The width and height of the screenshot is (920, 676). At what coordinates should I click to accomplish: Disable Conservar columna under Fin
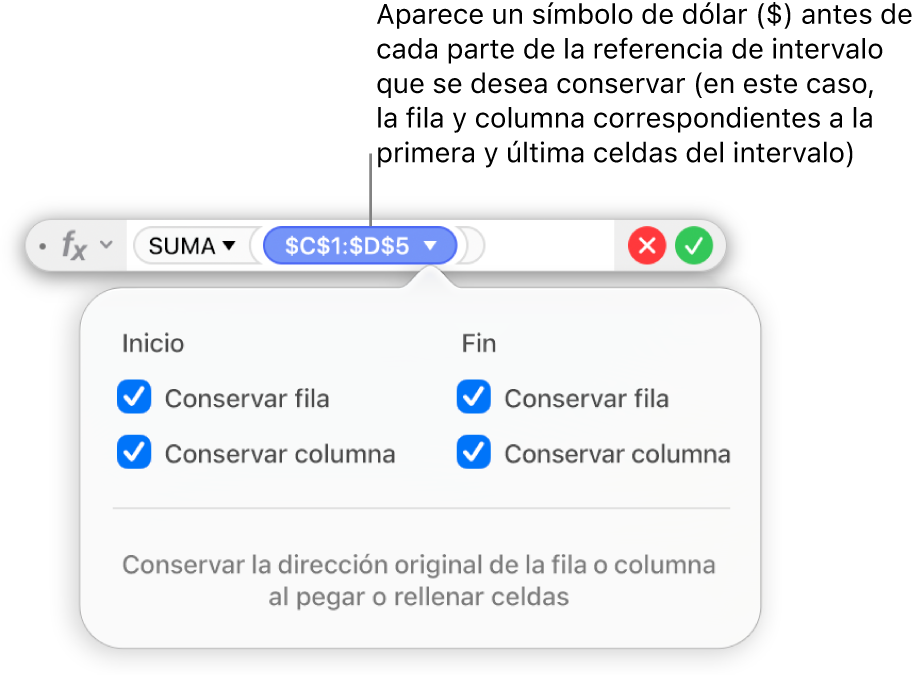(473, 452)
